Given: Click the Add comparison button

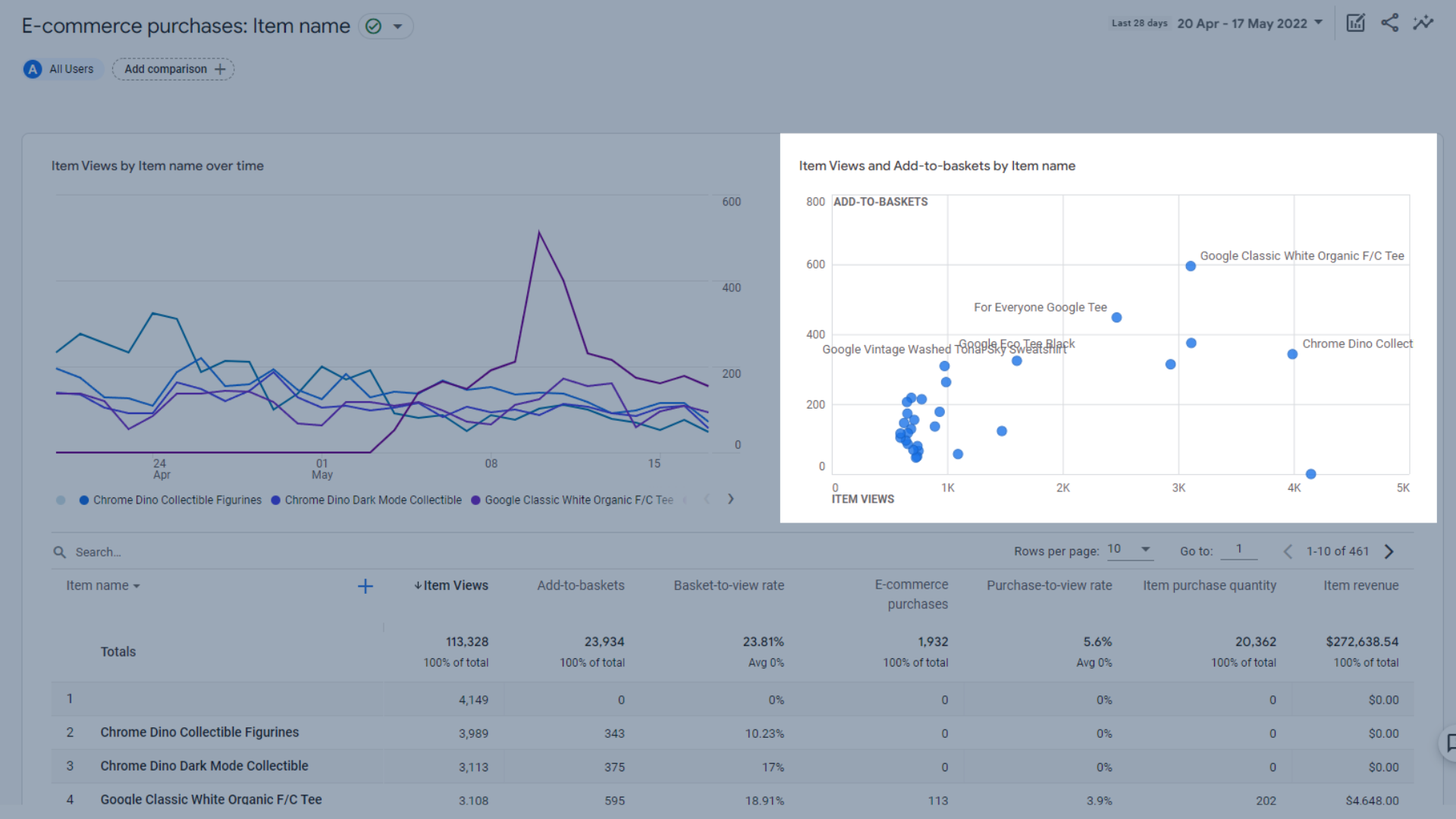Looking at the screenshot, I should point(174,69).
